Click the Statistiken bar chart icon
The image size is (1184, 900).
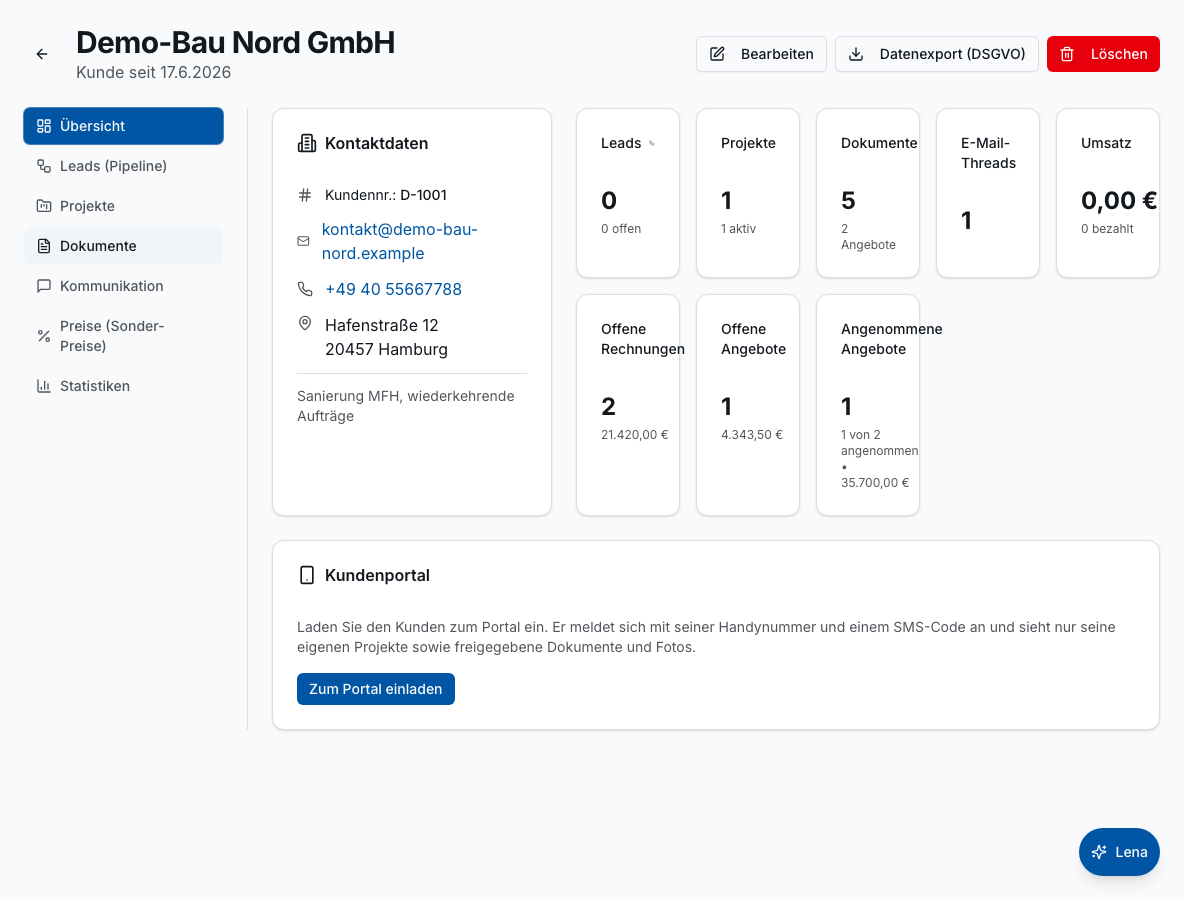(x=44, y=386)
